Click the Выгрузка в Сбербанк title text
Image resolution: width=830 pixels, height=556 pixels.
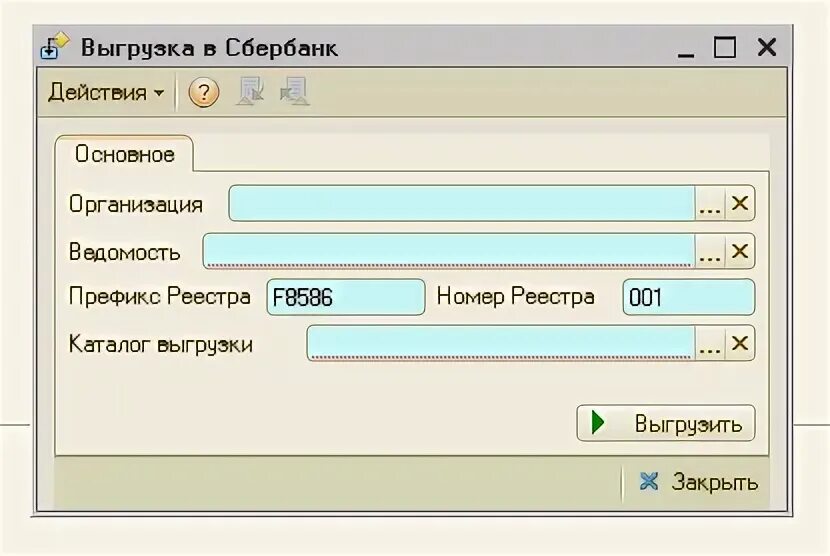pyautogui.click(x=209, y=48)
